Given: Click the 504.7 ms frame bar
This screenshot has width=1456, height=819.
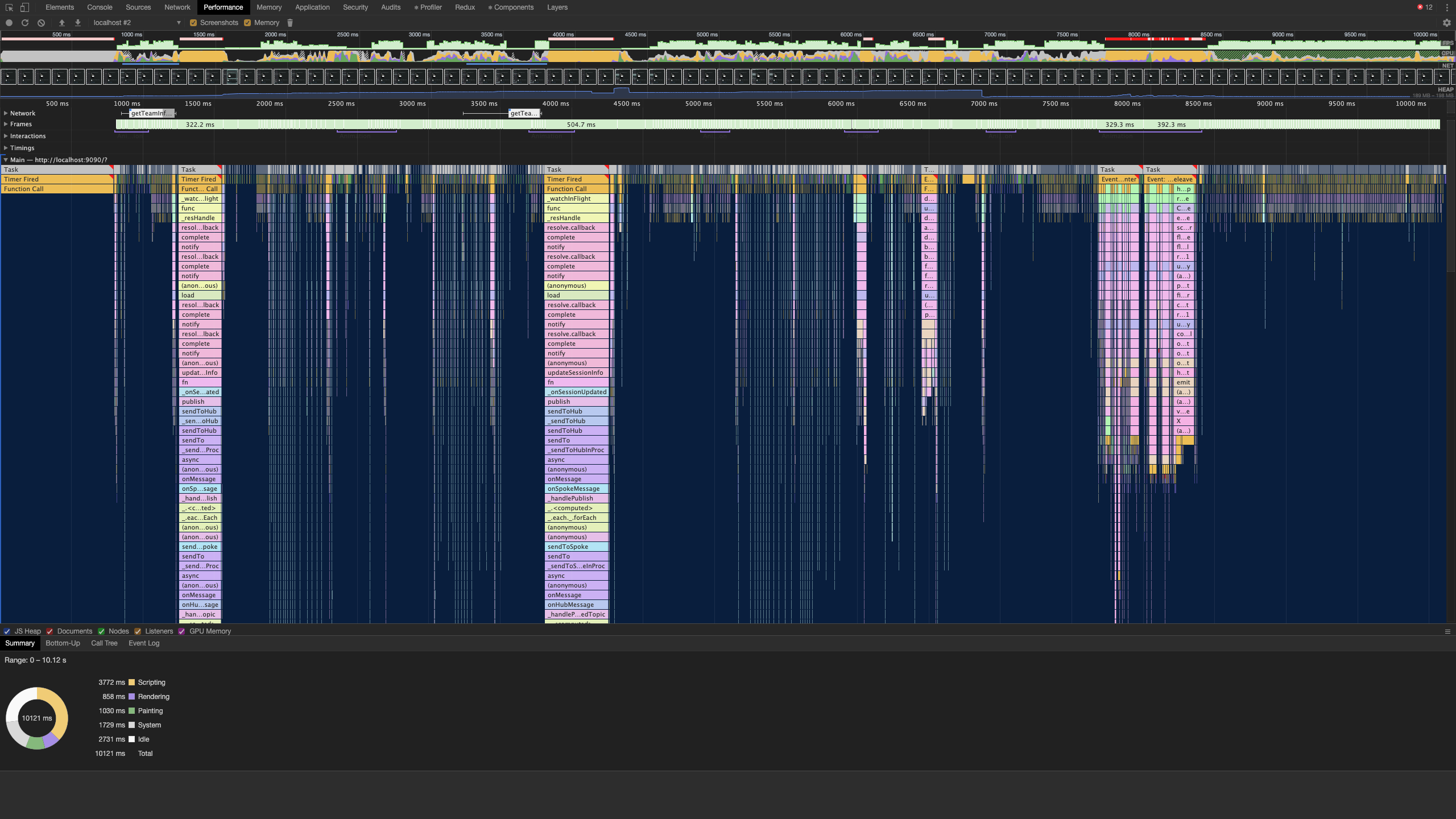Looking at the screenshot, I should [581, 125].
